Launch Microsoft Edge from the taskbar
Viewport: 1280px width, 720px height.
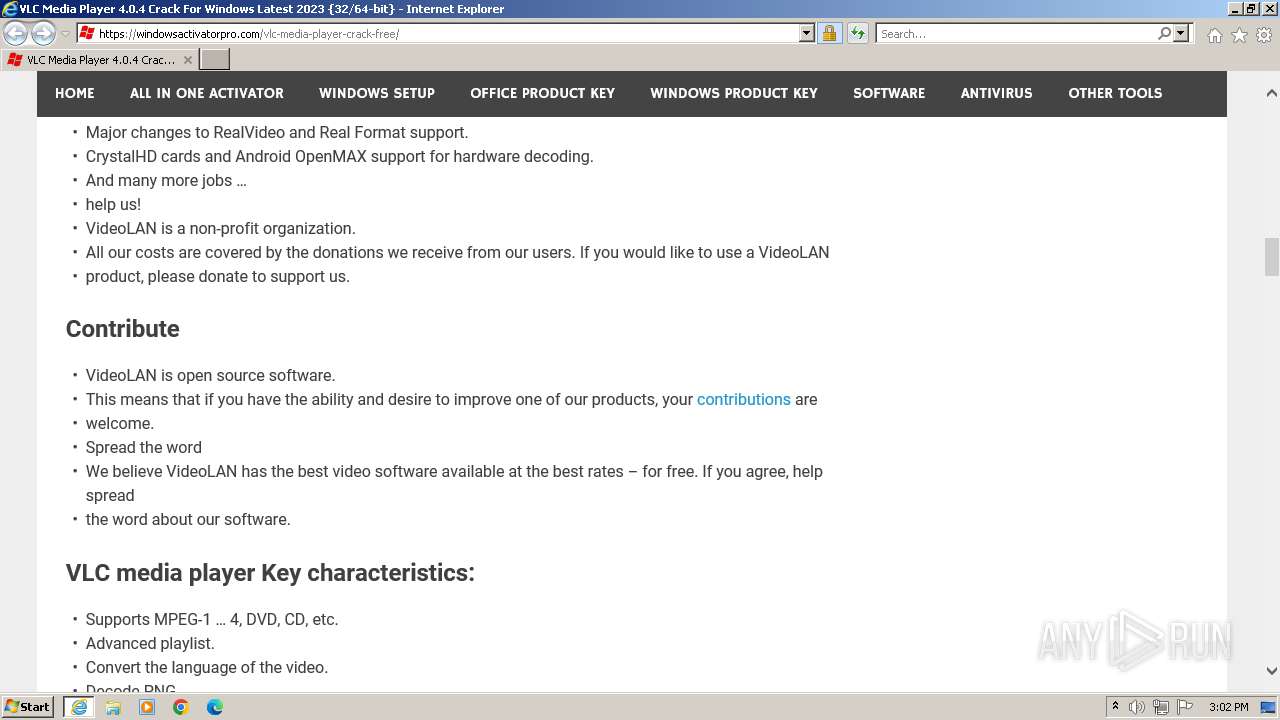click(215, 707)
